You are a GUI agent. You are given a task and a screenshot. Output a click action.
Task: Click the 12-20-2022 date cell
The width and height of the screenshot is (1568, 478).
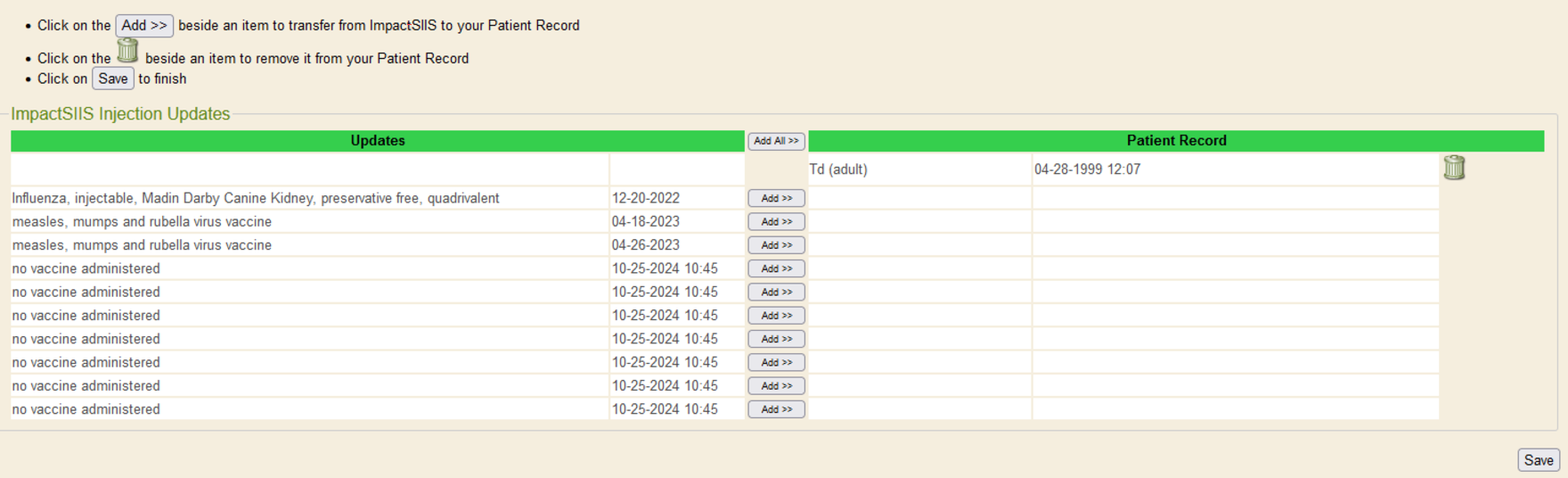click(645, 198)
